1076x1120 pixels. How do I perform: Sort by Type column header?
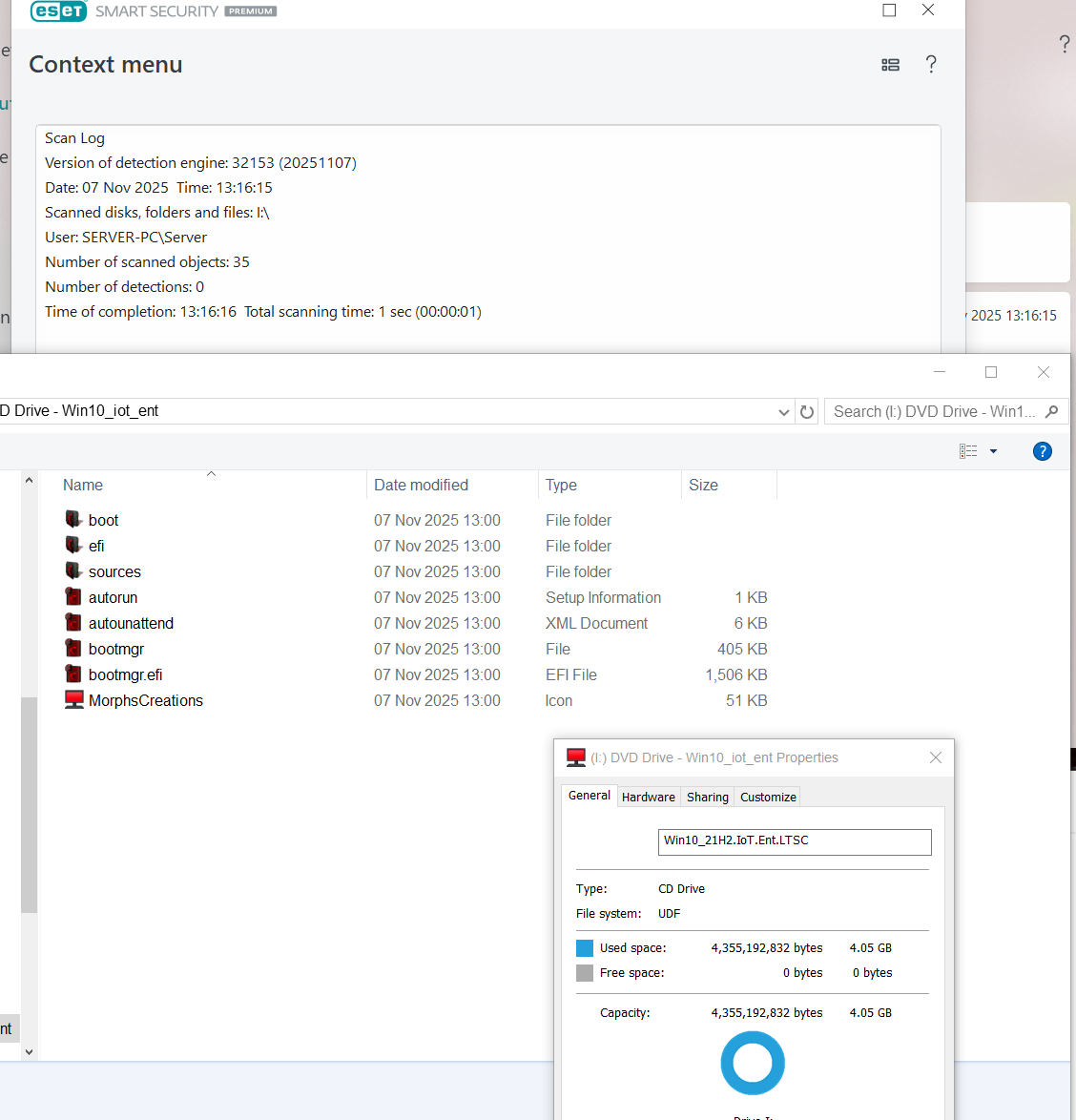[x=561, y=485]
